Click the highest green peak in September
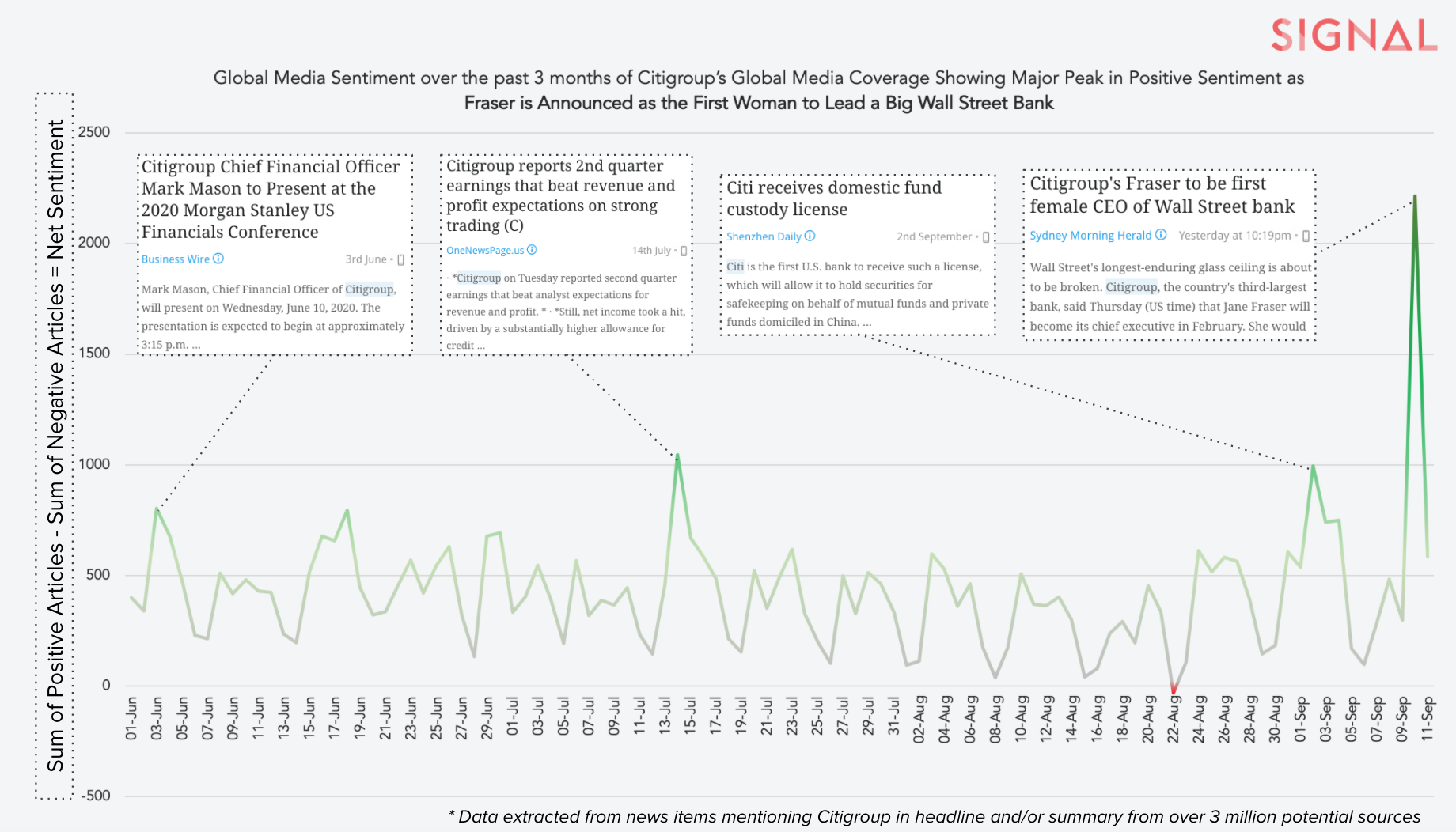Viewport: 1456px width, 832px height. [1414, 197]
